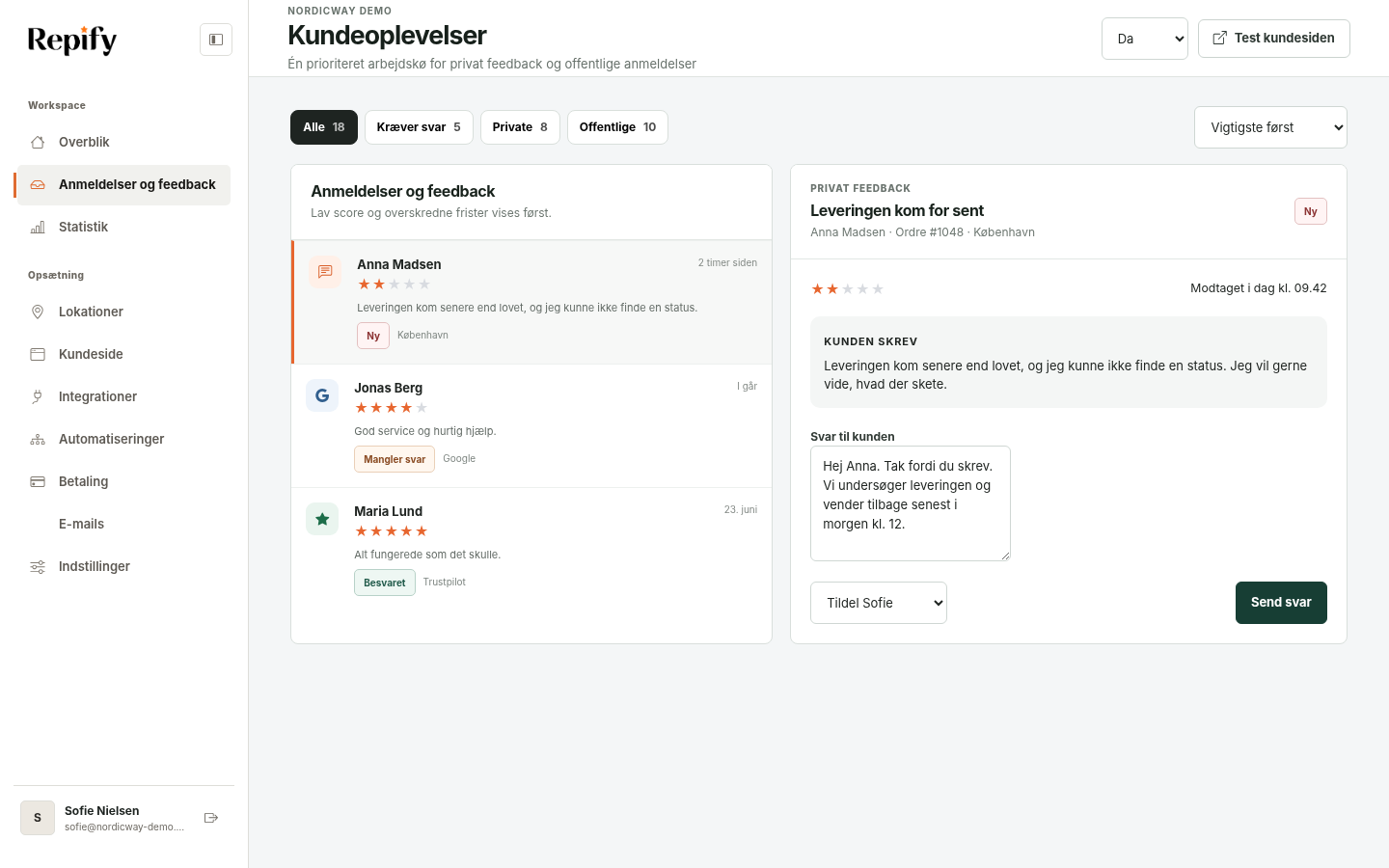The height and width of the screenshot is (868, 1389).
Task: Open Indstillinger from the sidebar
Action: point(123,566)
